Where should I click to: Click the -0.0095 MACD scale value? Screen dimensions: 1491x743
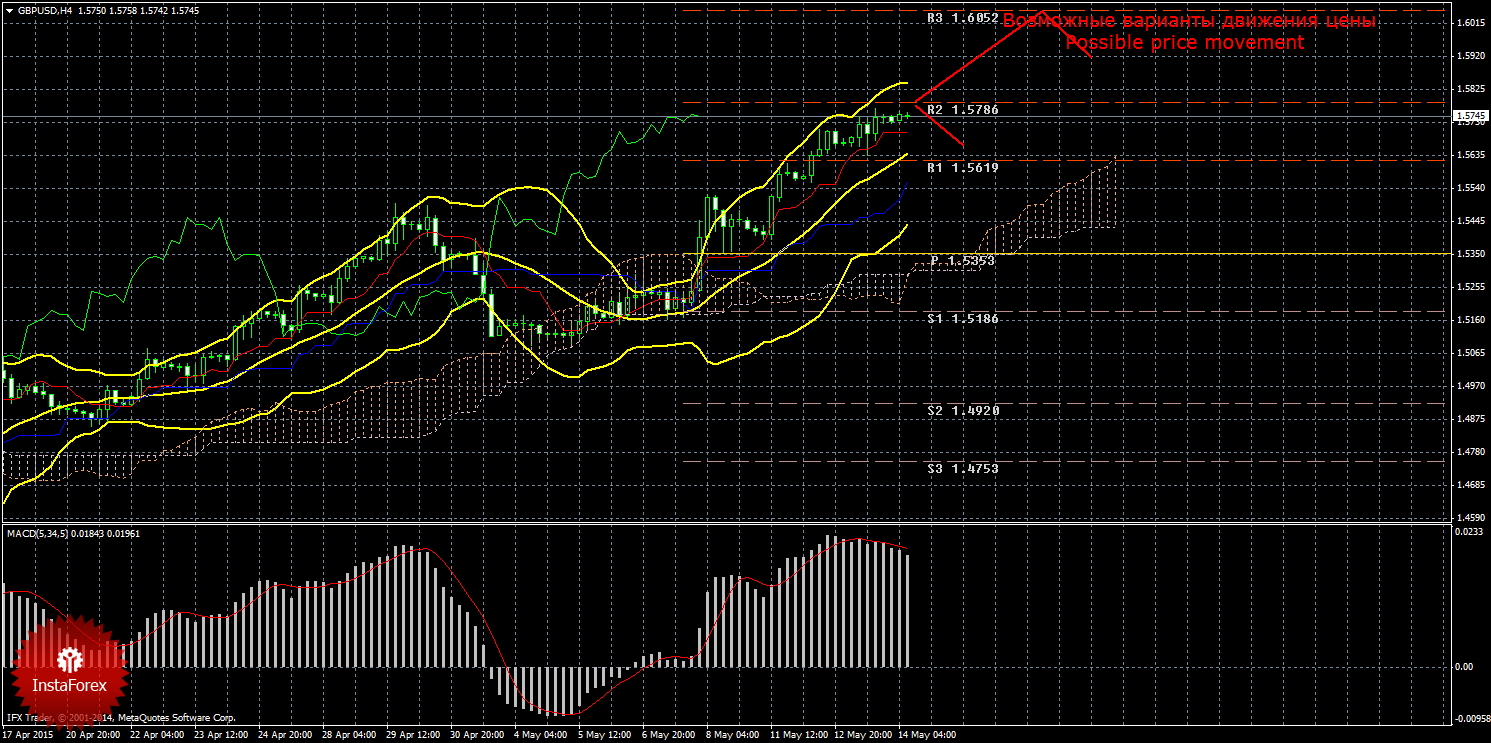1469,718
